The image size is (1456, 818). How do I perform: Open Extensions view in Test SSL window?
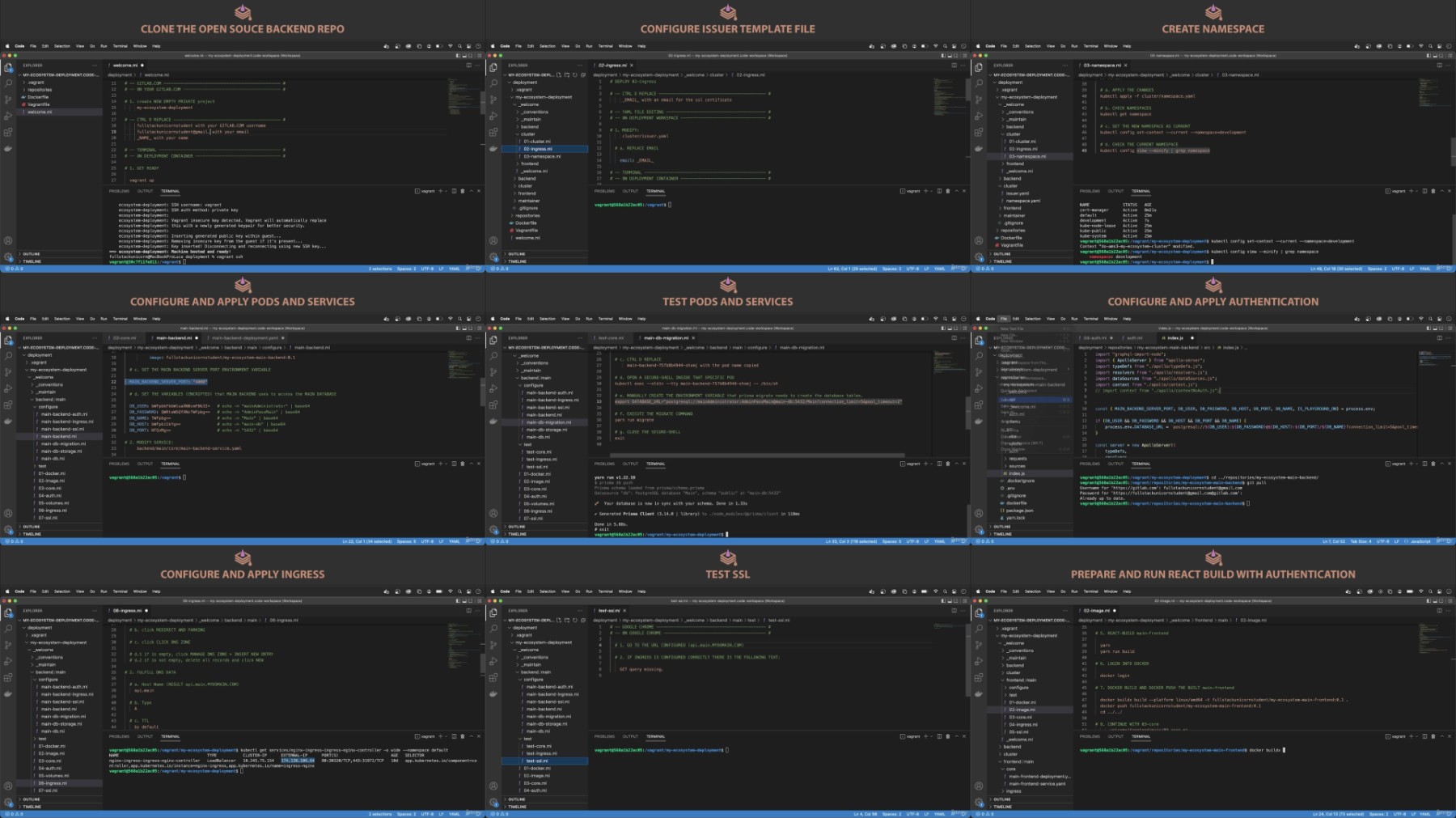493,677
